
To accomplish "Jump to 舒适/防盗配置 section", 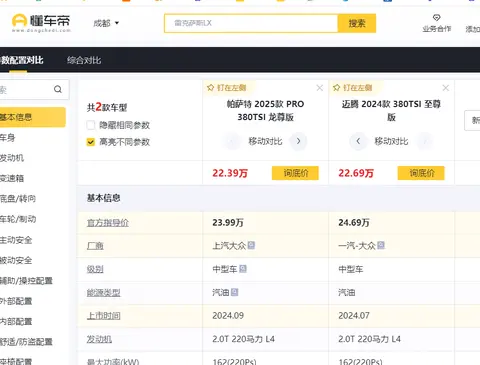I will [26, 342].
